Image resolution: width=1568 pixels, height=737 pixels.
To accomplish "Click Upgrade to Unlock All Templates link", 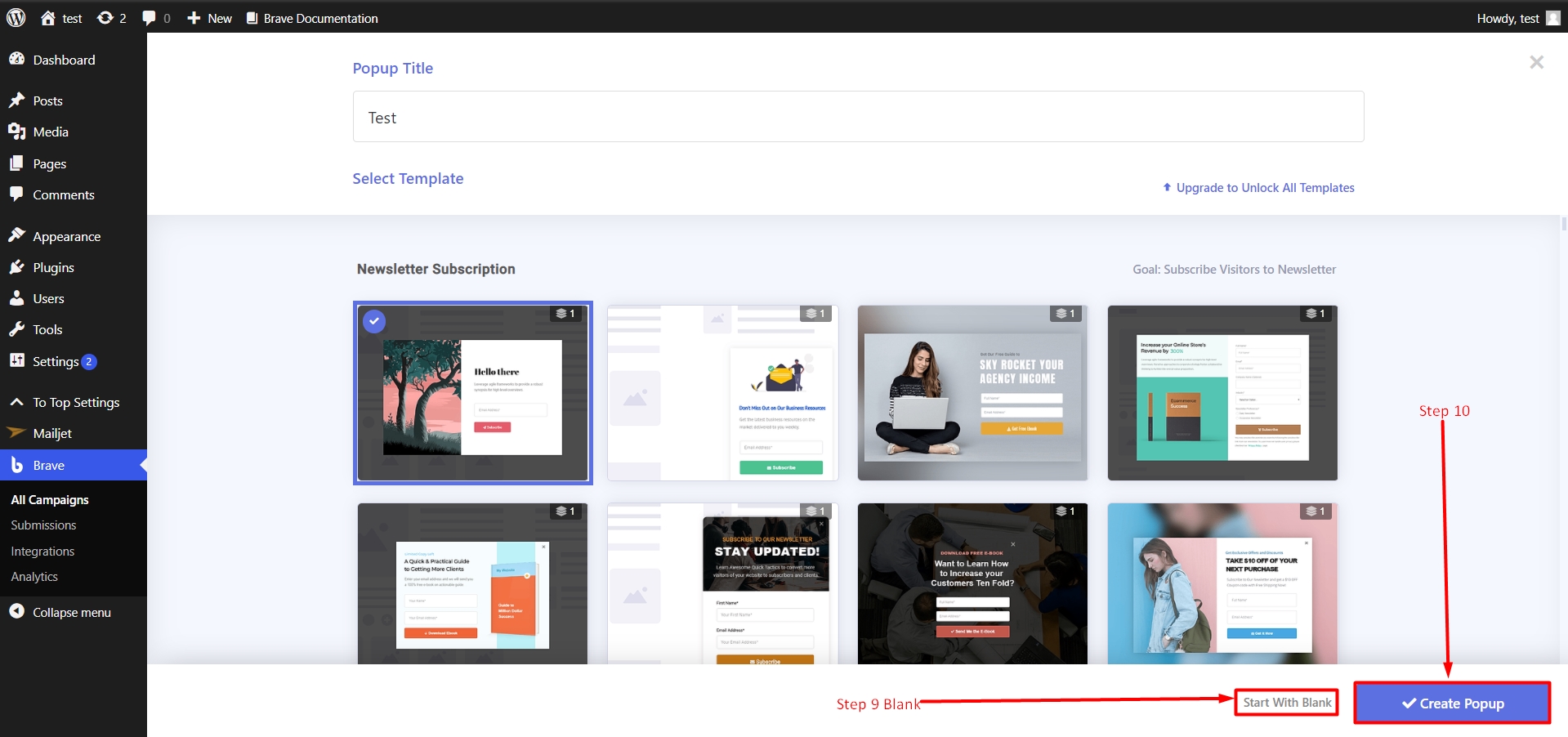I will tap(1265, 187).
